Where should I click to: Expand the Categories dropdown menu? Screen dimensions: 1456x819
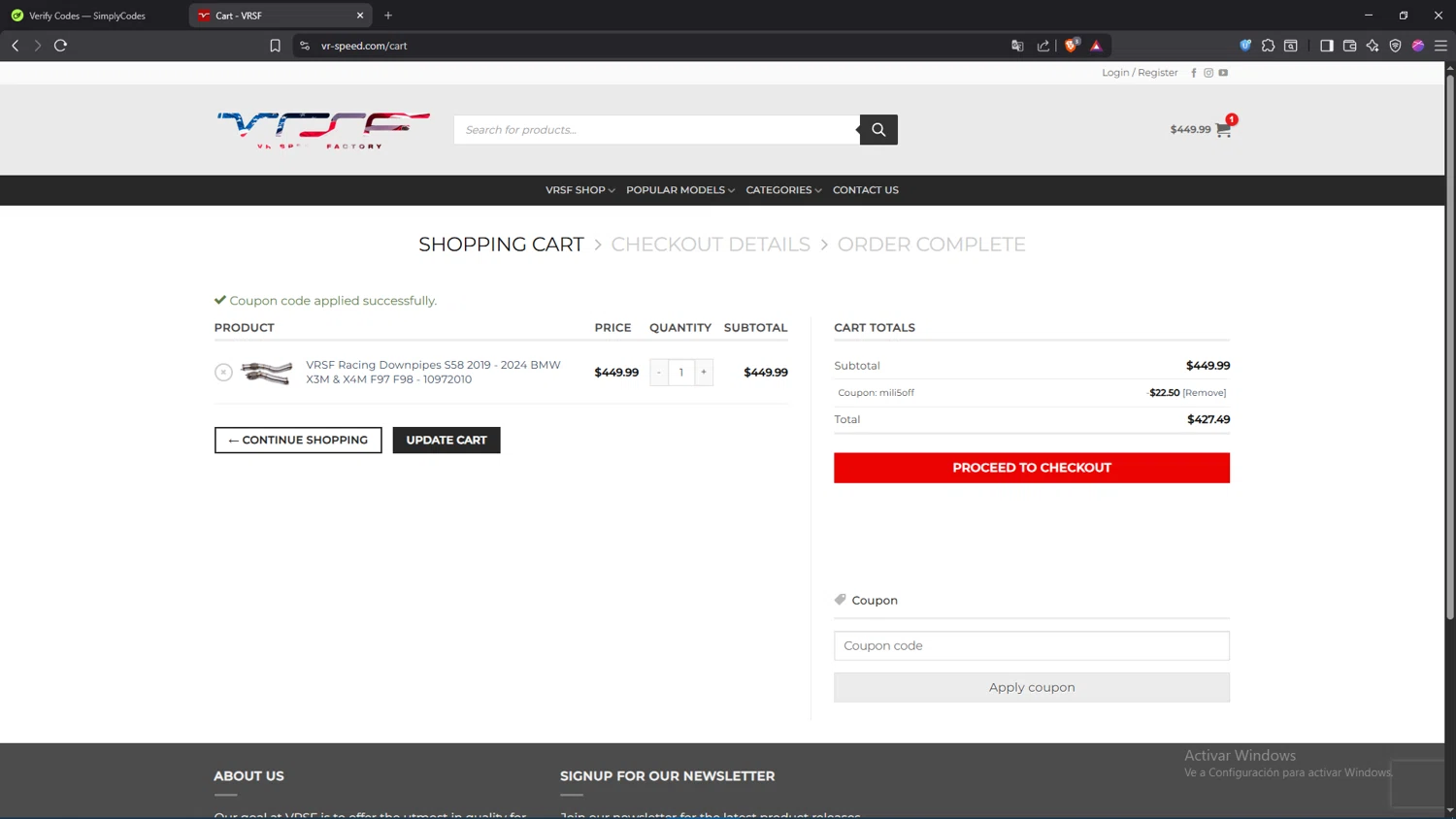[x=783, y=190]
